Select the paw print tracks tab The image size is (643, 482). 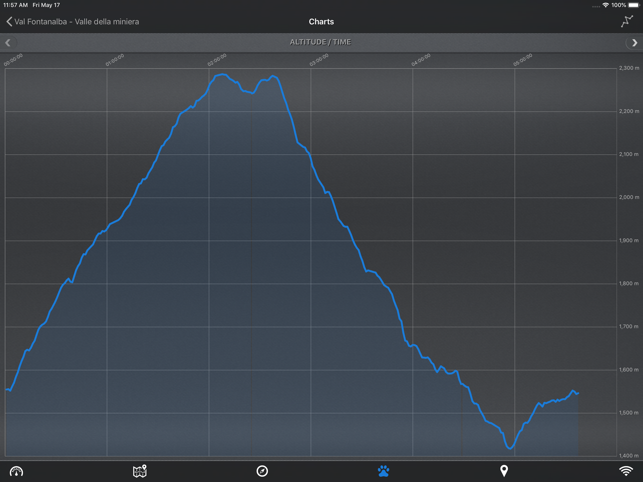383,471
